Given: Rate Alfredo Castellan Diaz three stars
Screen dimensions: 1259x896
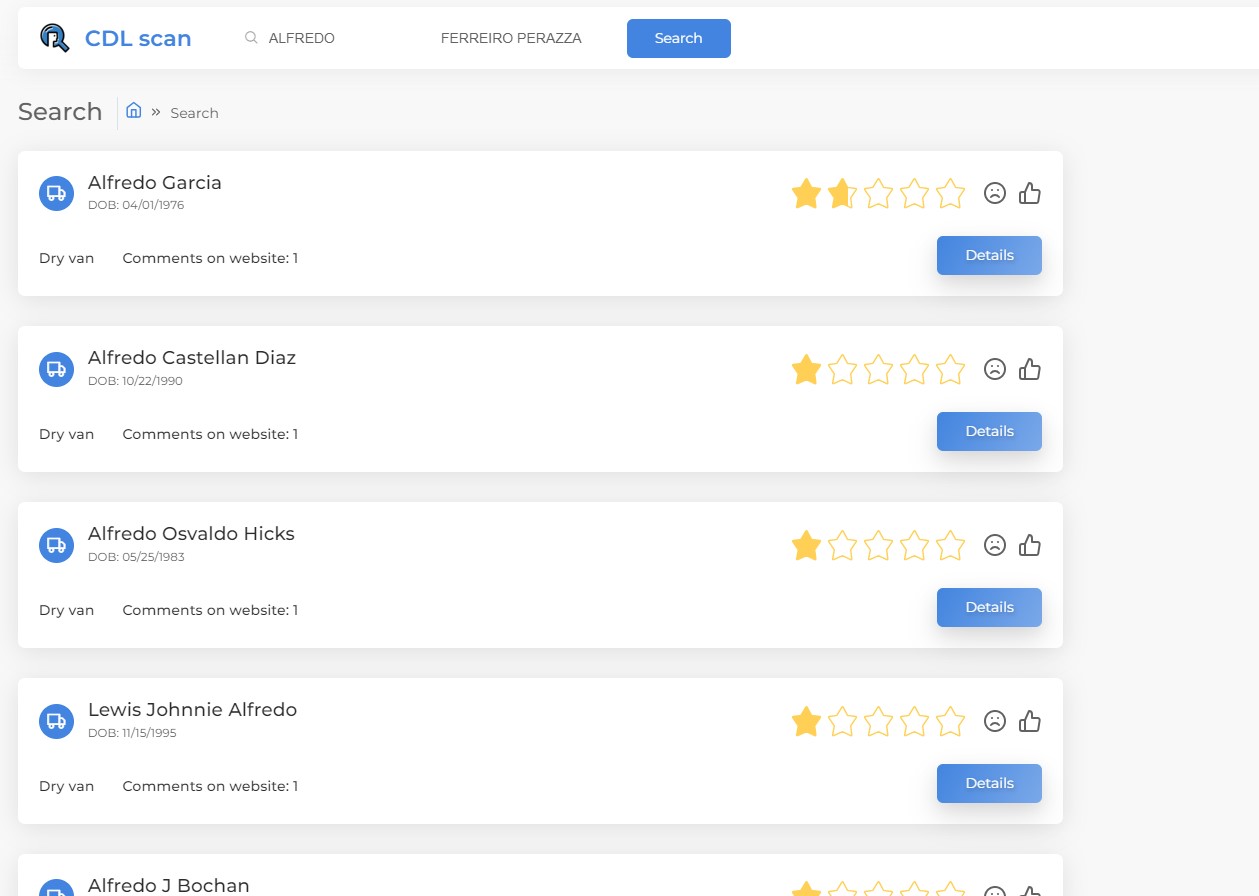Looking at the screenshot, I should [879, 370].
